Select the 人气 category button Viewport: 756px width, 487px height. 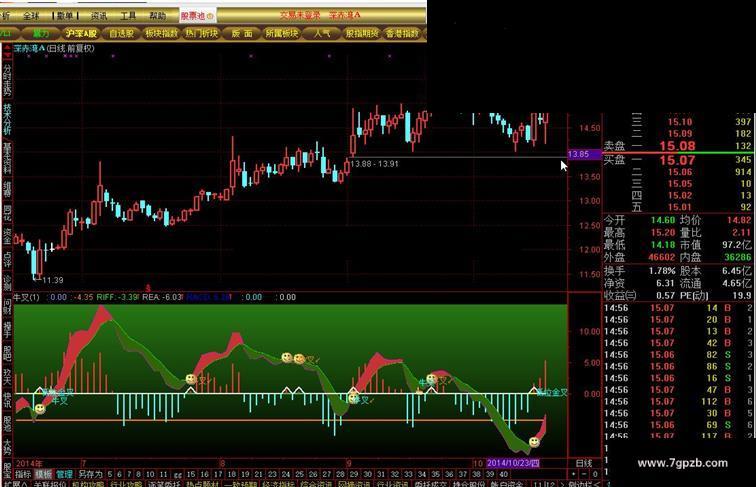322,33
